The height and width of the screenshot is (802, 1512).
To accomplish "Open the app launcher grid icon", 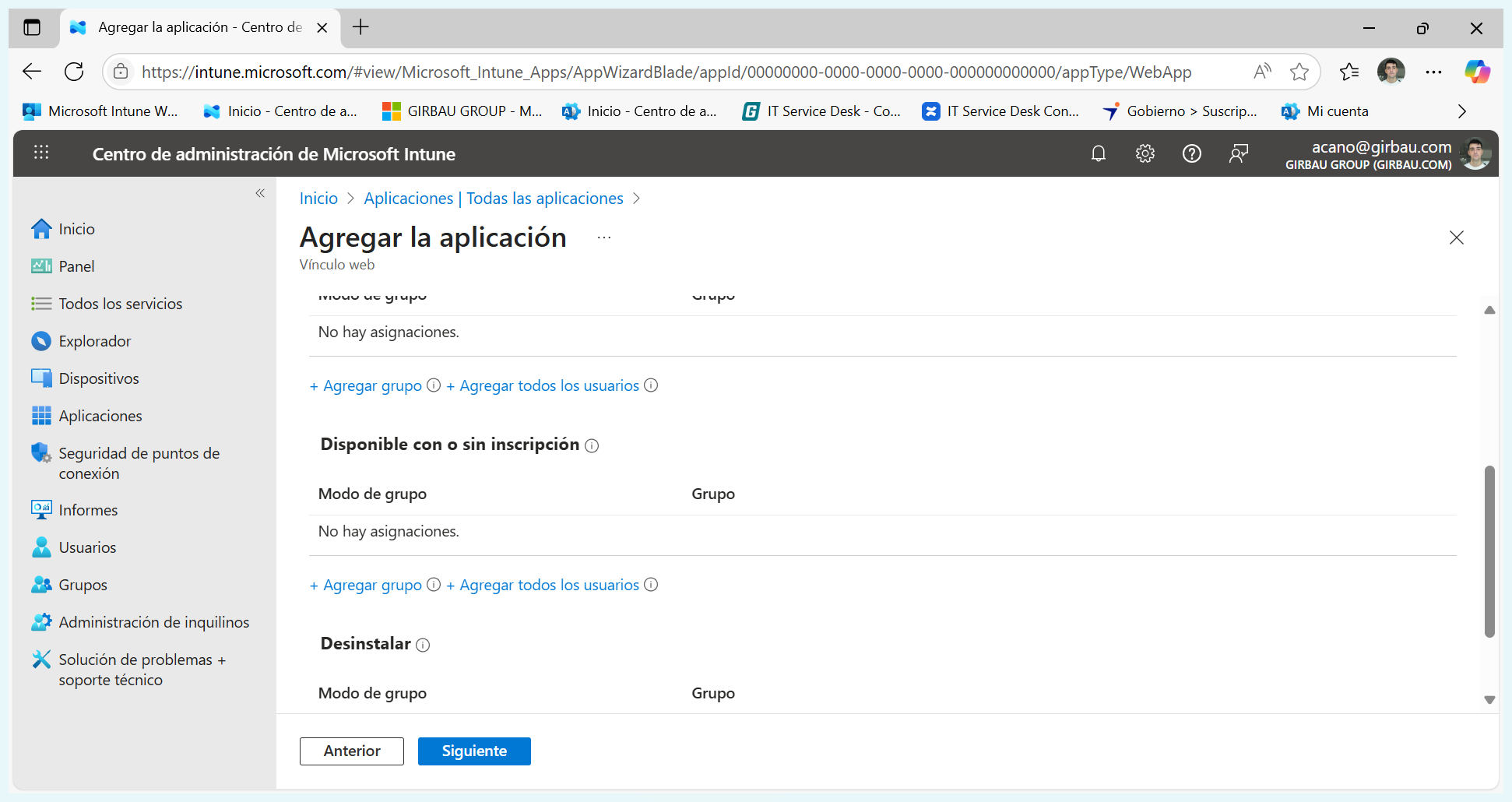I will 41,153.
